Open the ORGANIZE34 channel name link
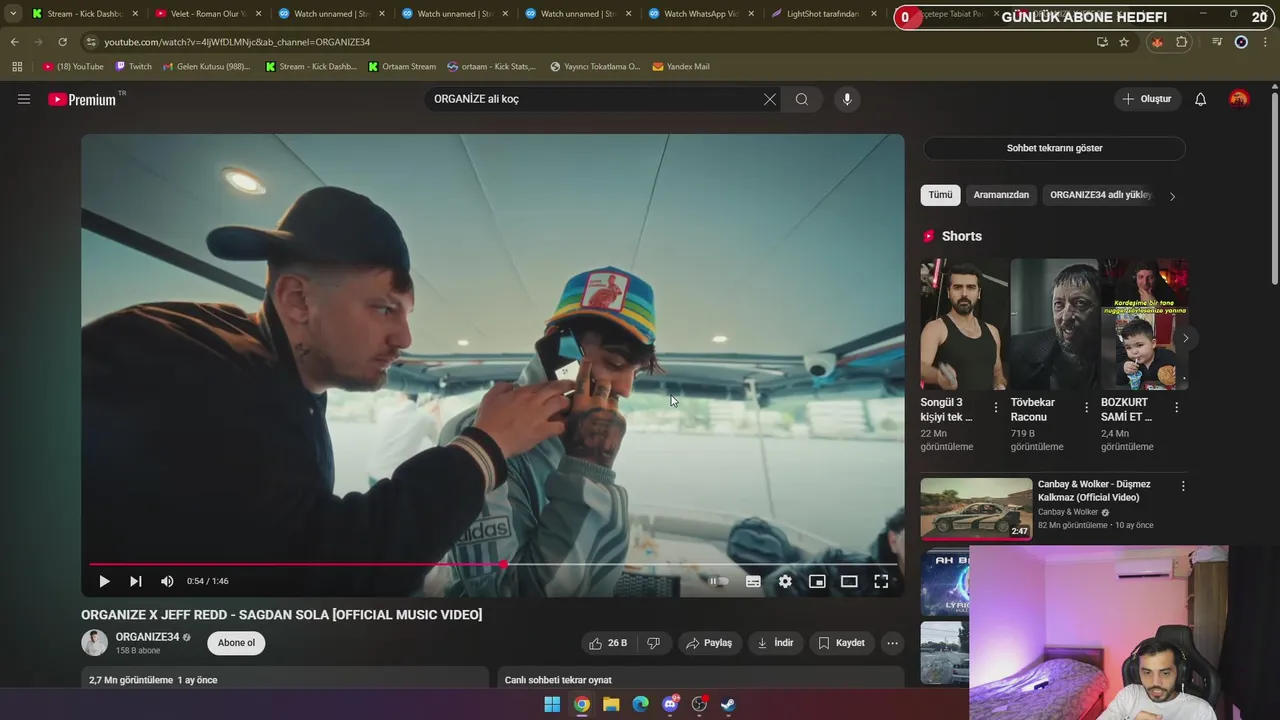This screenshot has width=1280, height=720. point(147,637)
